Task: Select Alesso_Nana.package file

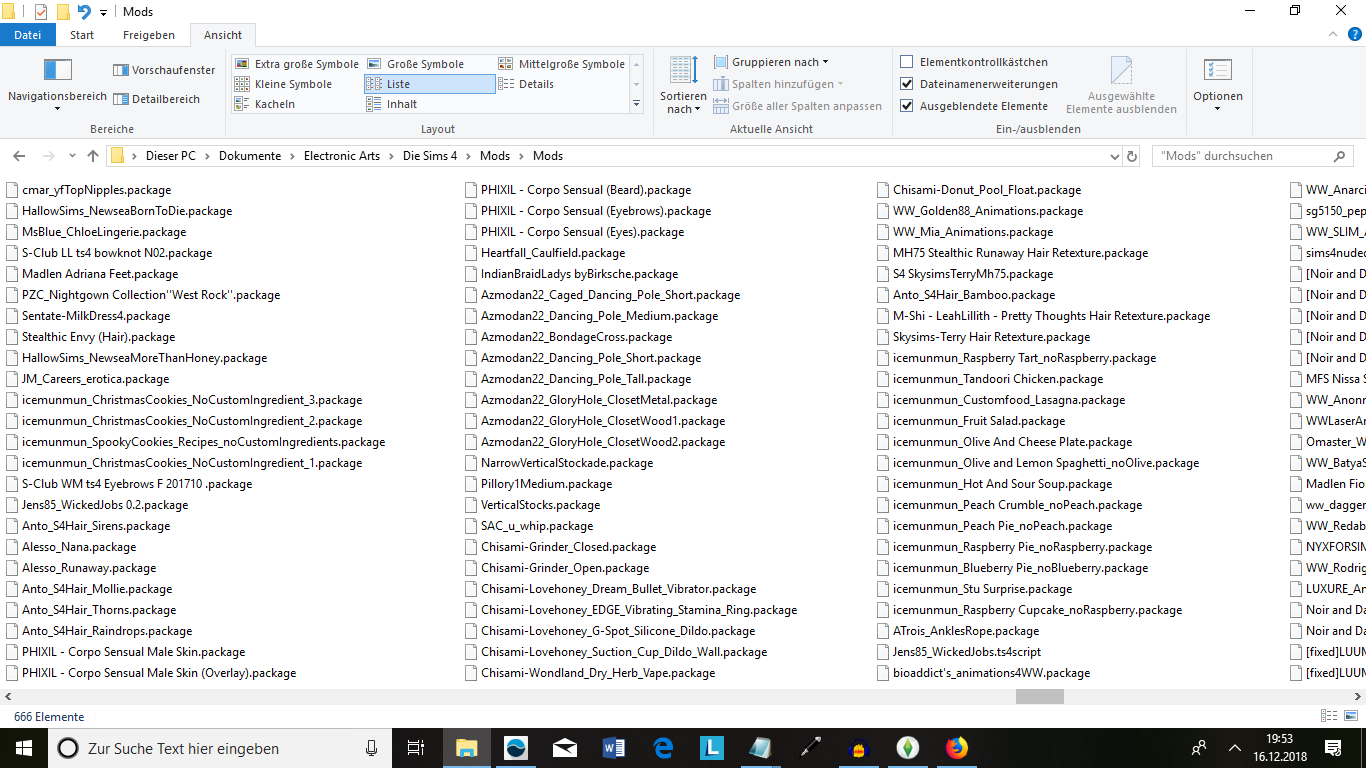Action: pos(71,547)
